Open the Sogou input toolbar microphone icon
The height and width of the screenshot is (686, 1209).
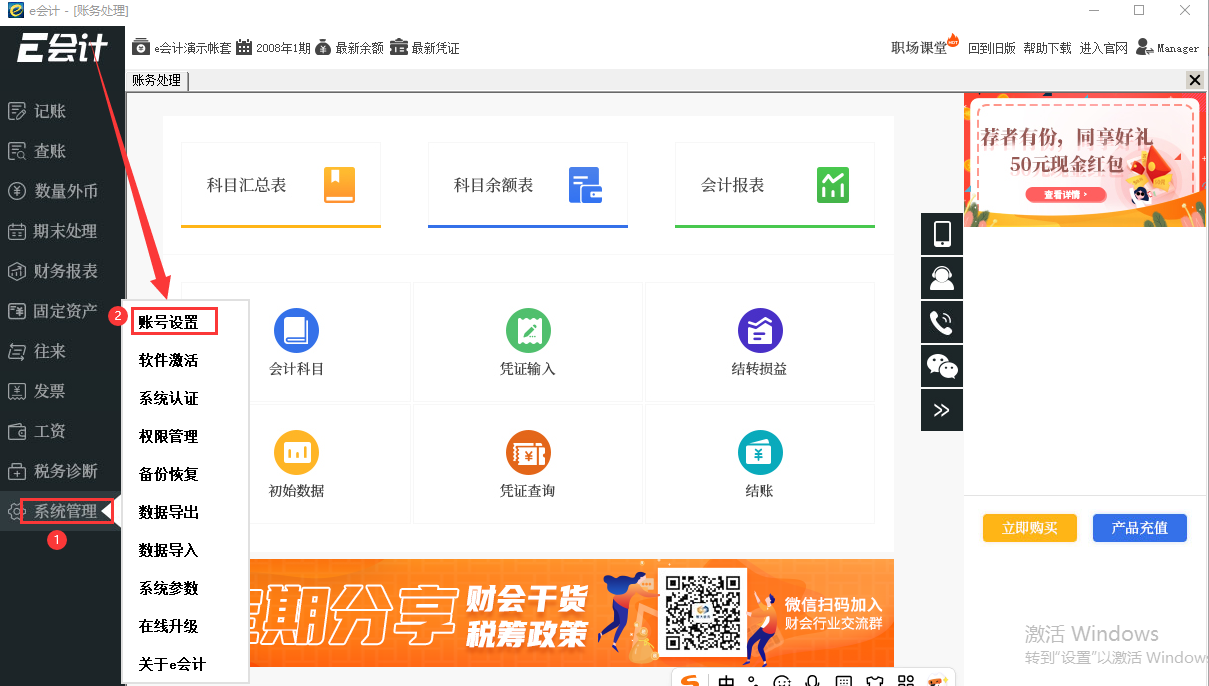[812, 680]
